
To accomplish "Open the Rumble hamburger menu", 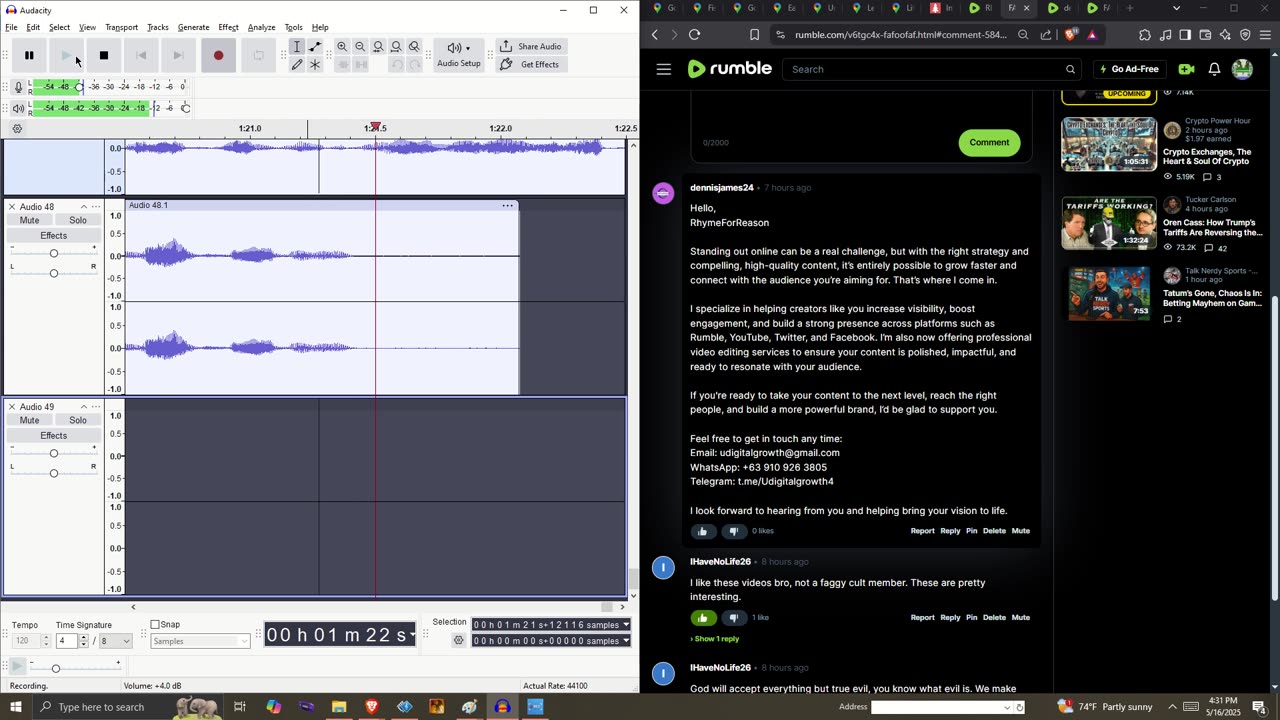I will coord(664,69).
